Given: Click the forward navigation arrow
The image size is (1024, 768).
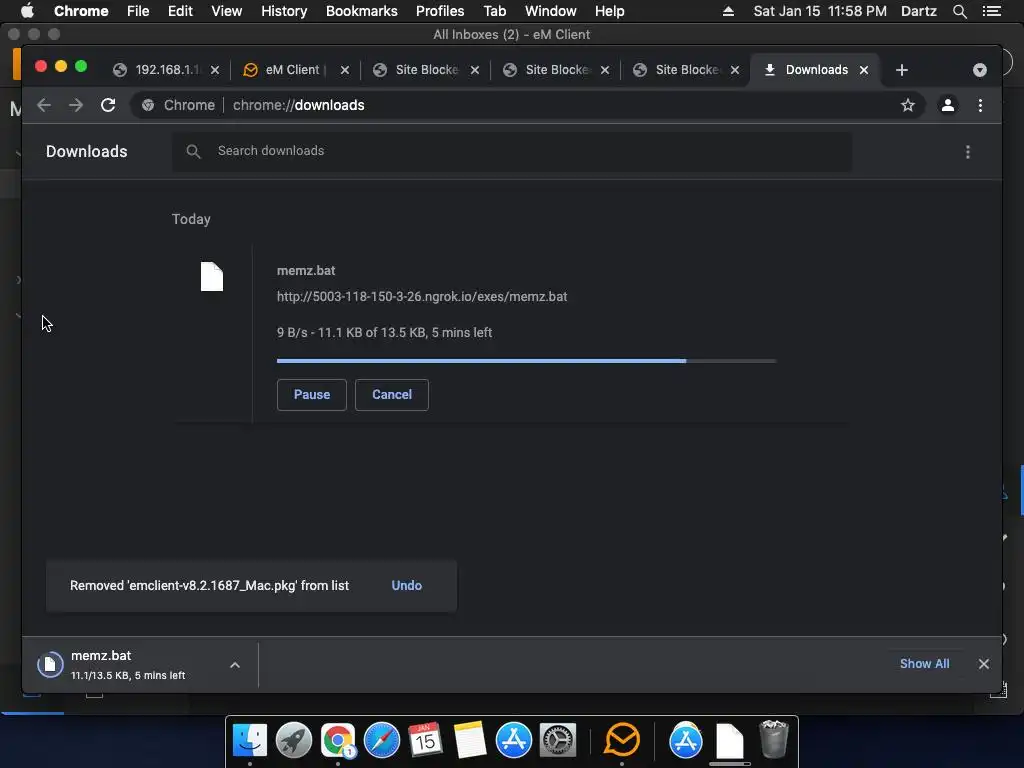Looking at the screenshot, I should pos(76,105).
